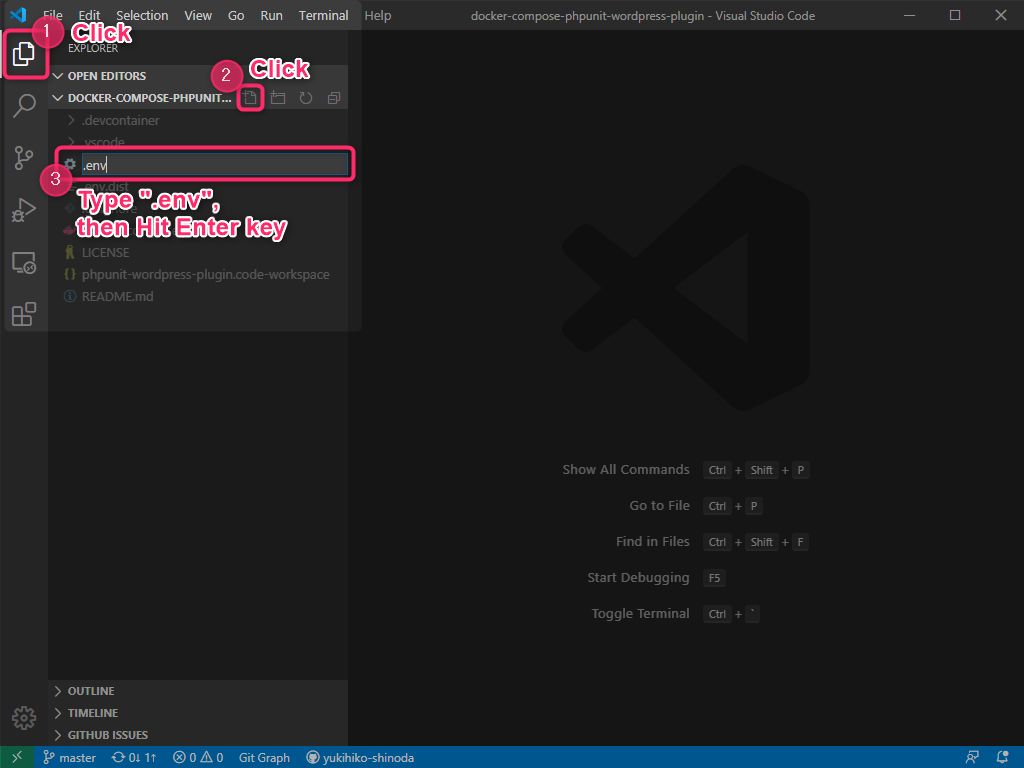This screenshot has width=1024, height=768.
Task: Open the Run menu
Action: pyautogui.click(x=271, y=15)
